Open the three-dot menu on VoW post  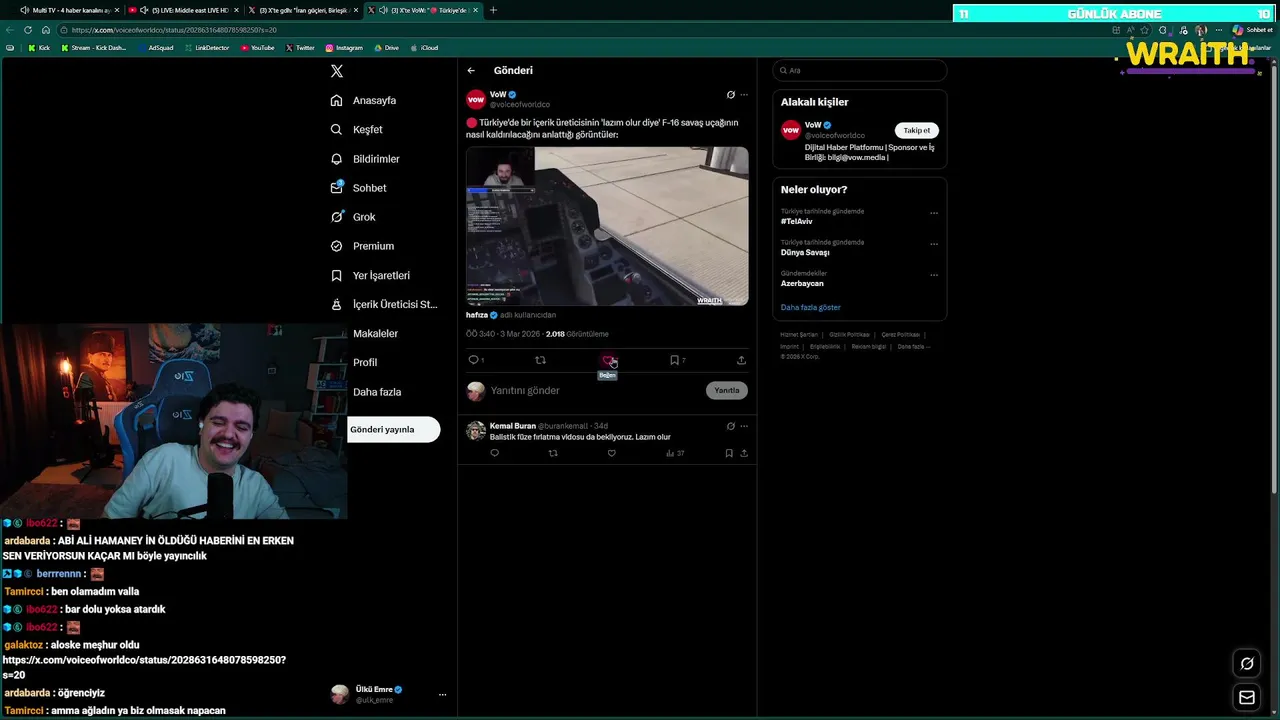tap(744, 95)
